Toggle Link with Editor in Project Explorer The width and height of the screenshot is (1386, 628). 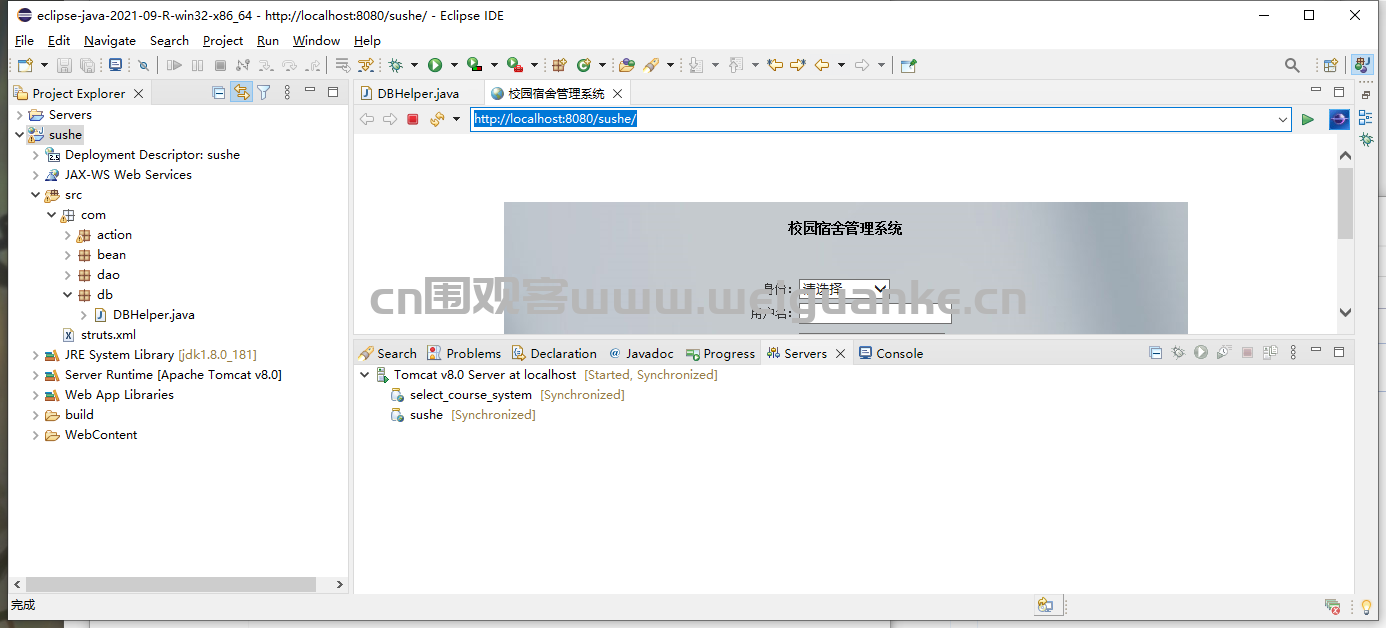241,93
